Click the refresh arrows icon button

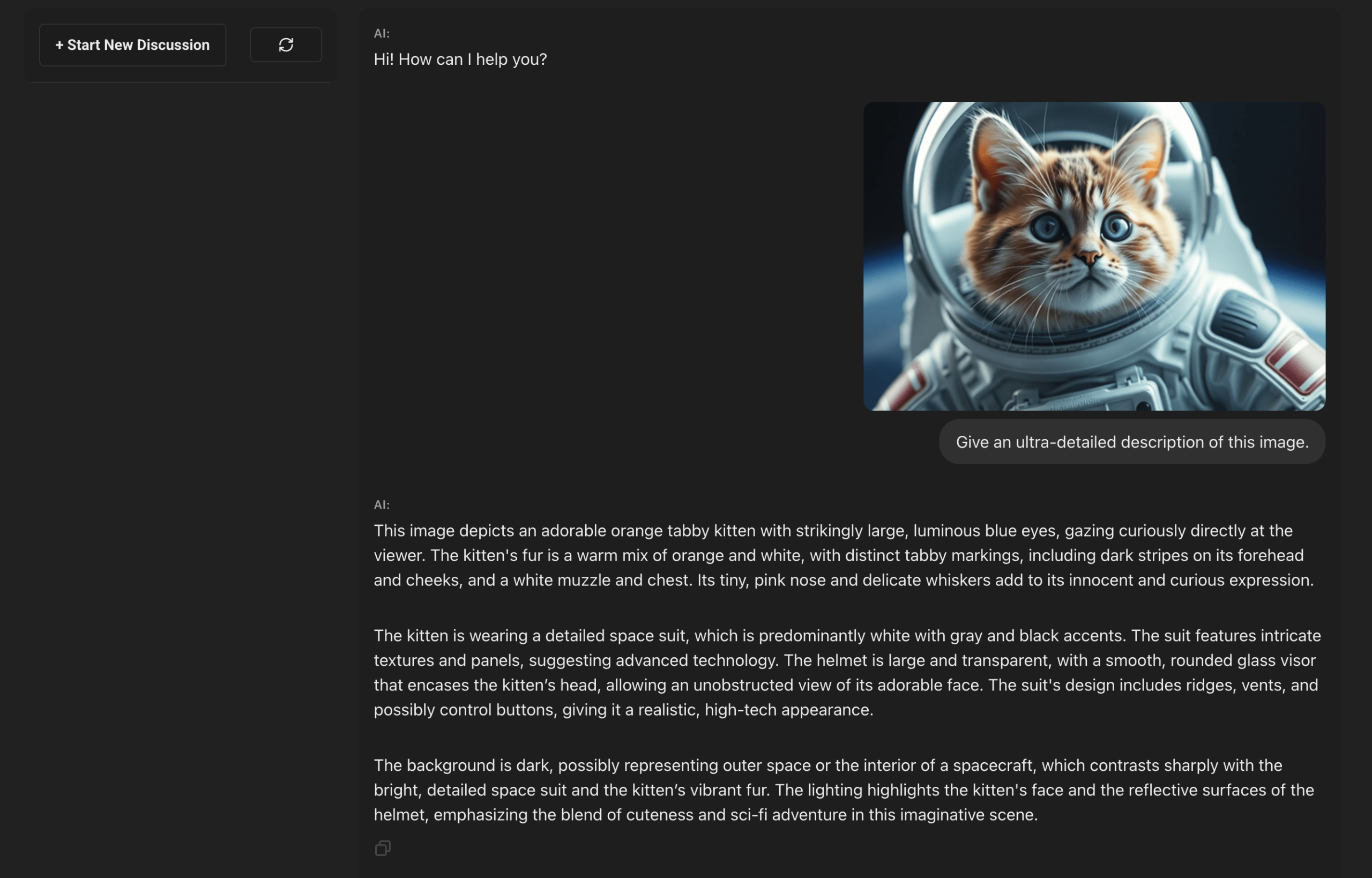[x=286, y=44]
